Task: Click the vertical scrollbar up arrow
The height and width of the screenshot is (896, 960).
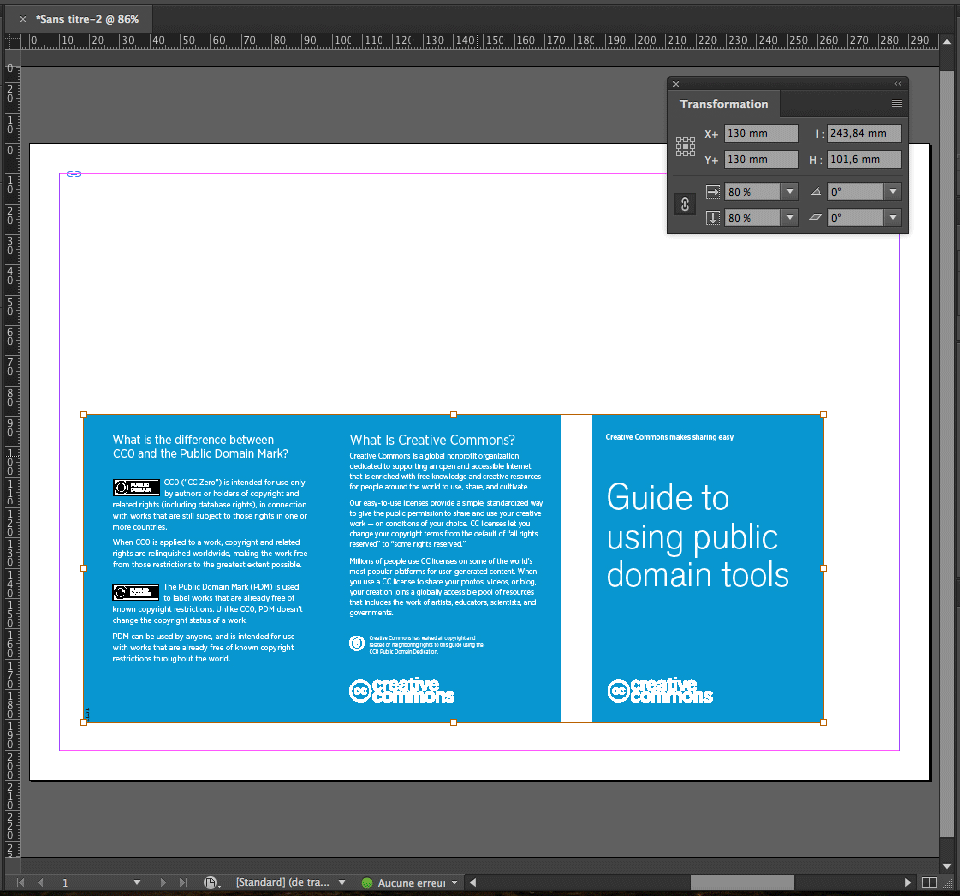Action: click(x=947, y=42)
